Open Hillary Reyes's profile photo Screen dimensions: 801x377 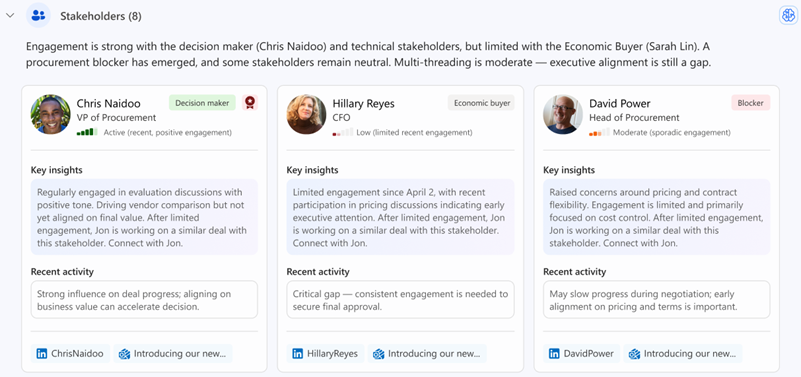pos(307,114)
